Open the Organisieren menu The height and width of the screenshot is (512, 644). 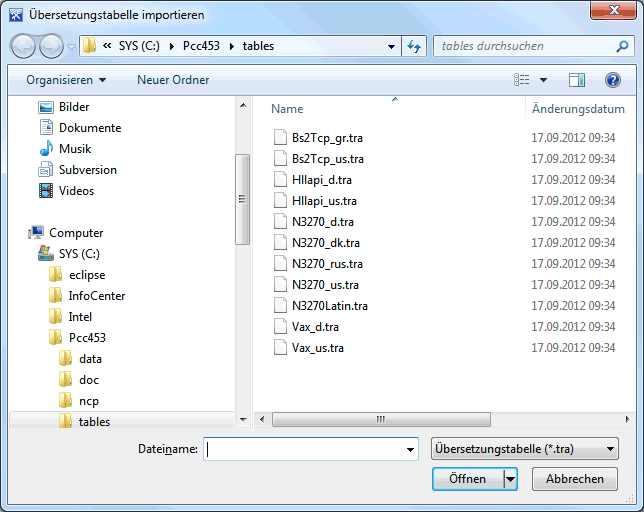coord(66,80)
